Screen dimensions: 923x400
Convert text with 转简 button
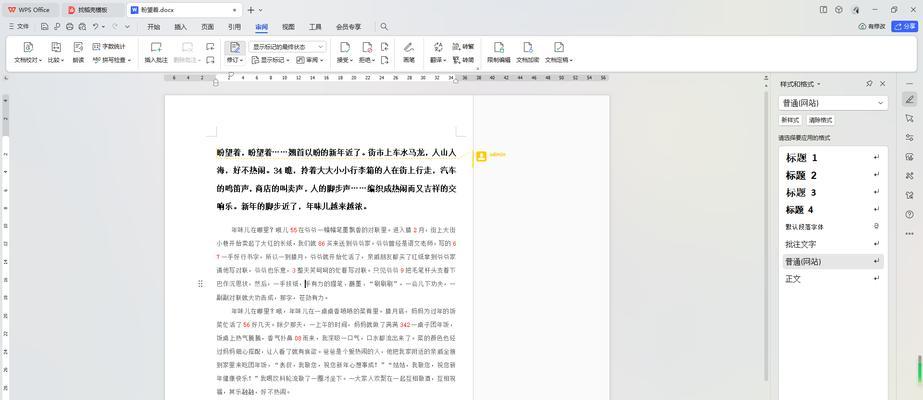click(463, 60)
